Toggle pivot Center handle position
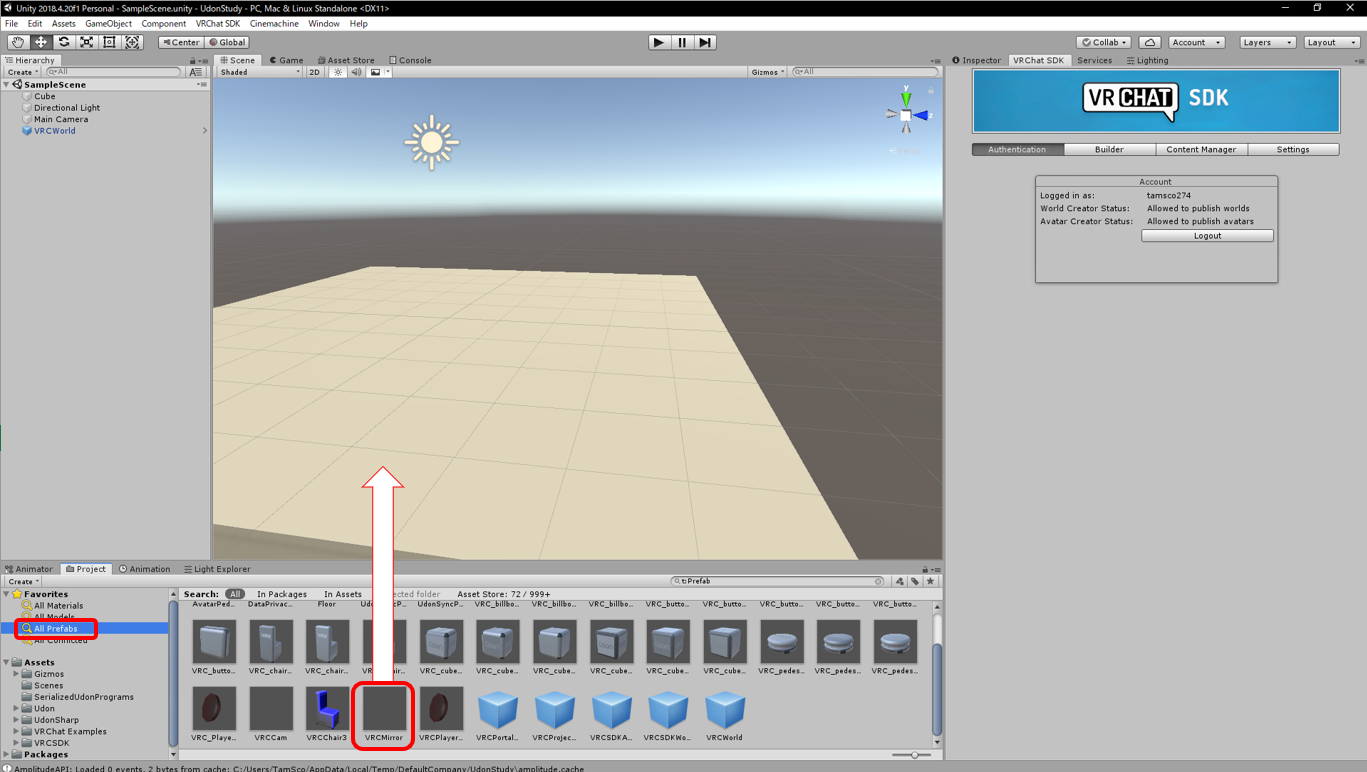 pyautogui.click(x=181, y=42)
